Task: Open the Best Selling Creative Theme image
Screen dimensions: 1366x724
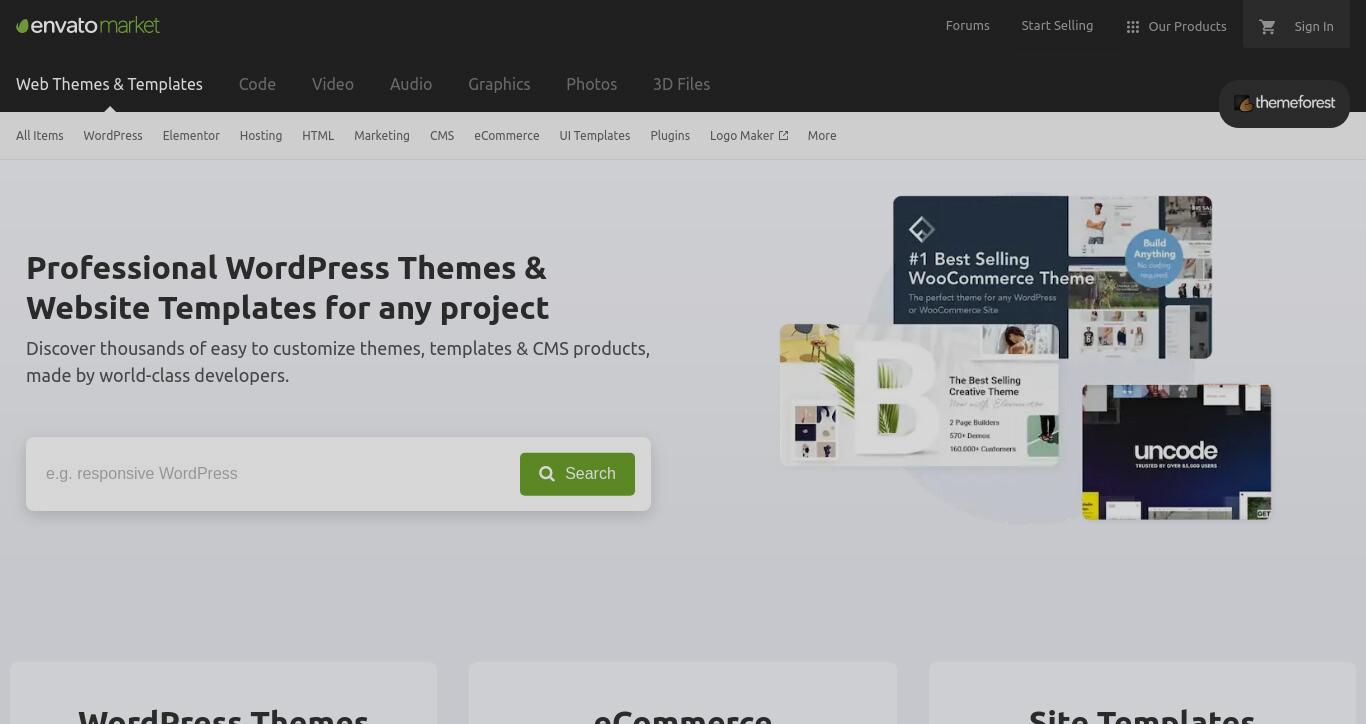Action: [919, 395]
